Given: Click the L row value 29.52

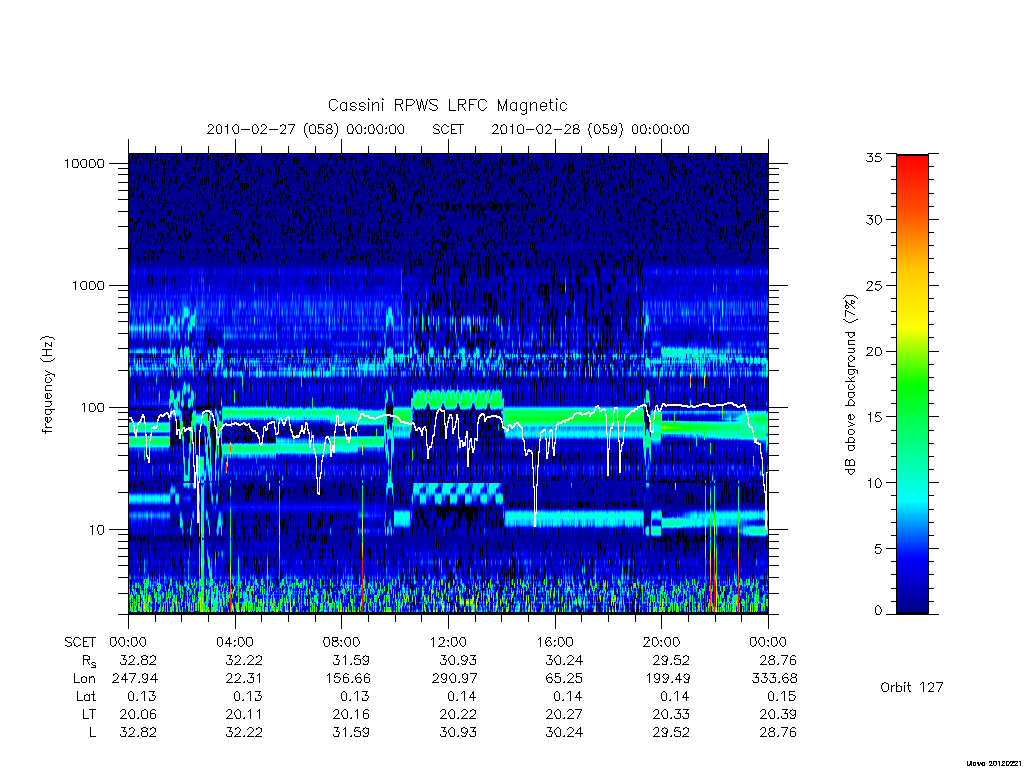Looking at the screenshot, I should [x=671, y=733].
